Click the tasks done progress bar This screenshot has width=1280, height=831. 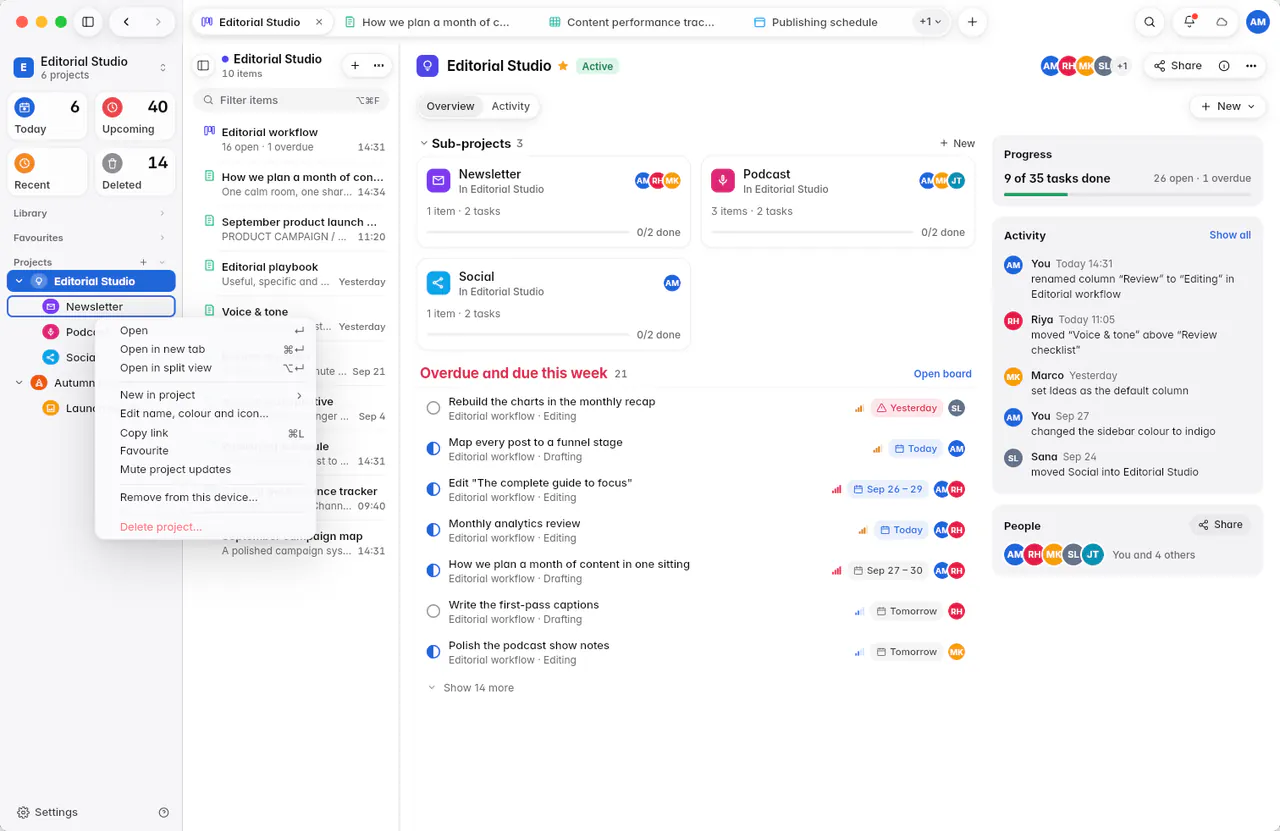pyautogui.click(x=1127, y=194)
